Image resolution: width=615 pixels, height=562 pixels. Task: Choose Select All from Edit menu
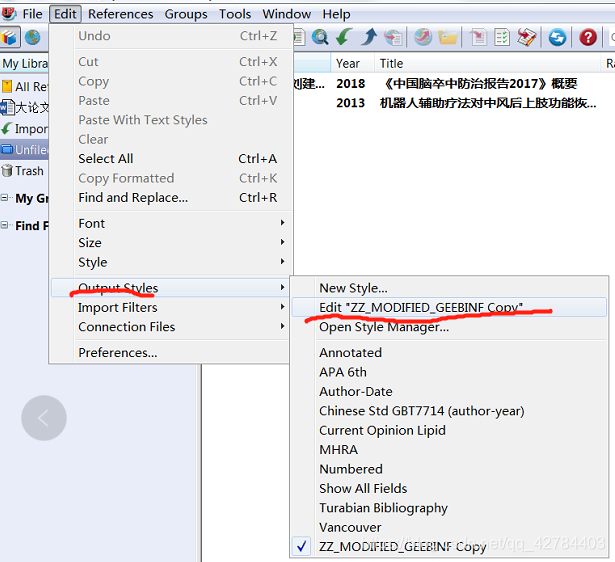[x=172, y=158]
